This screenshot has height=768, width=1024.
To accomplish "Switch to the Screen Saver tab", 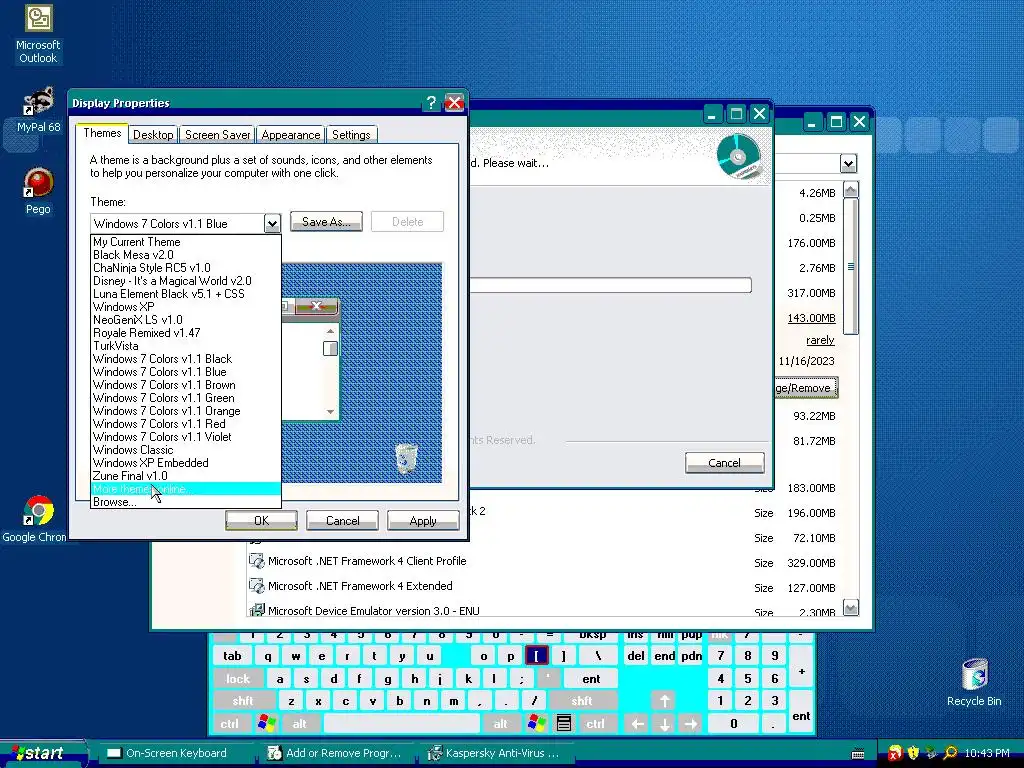I will point(217,135).
